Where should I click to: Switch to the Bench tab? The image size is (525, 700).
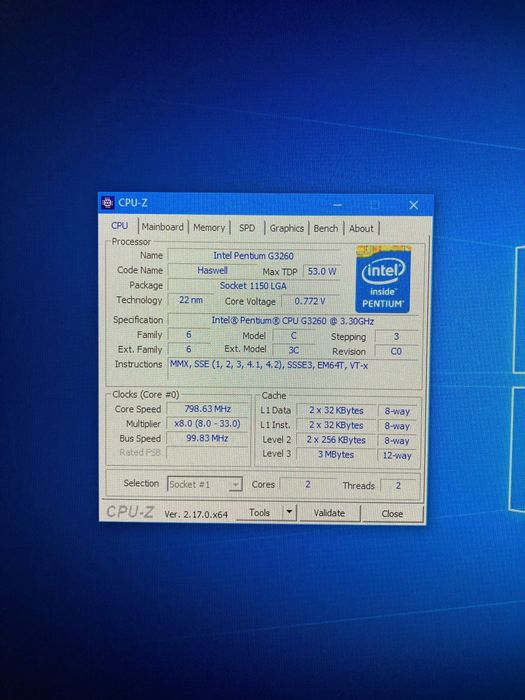click(x=325, y=228)
